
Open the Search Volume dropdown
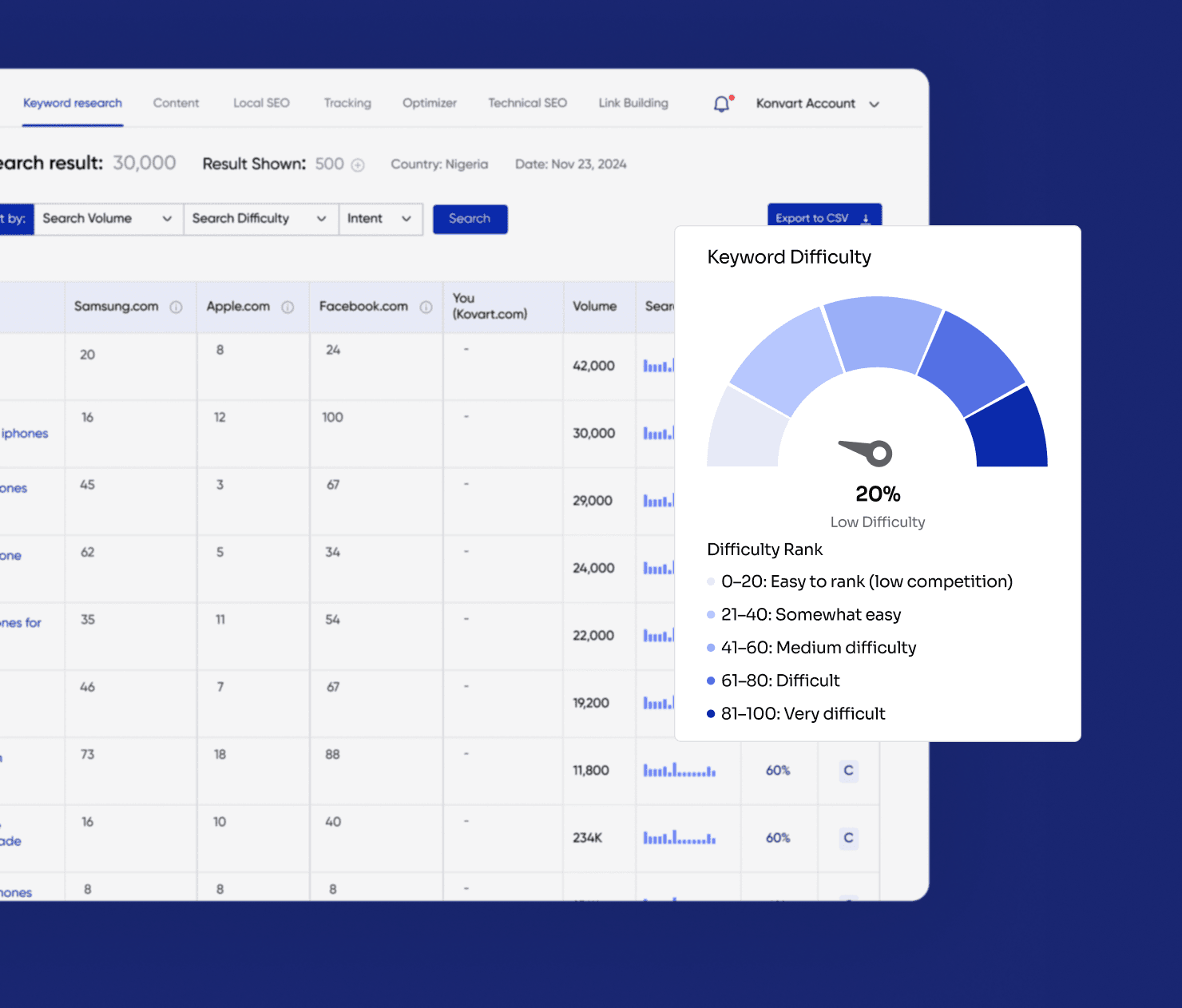[107, 219]
